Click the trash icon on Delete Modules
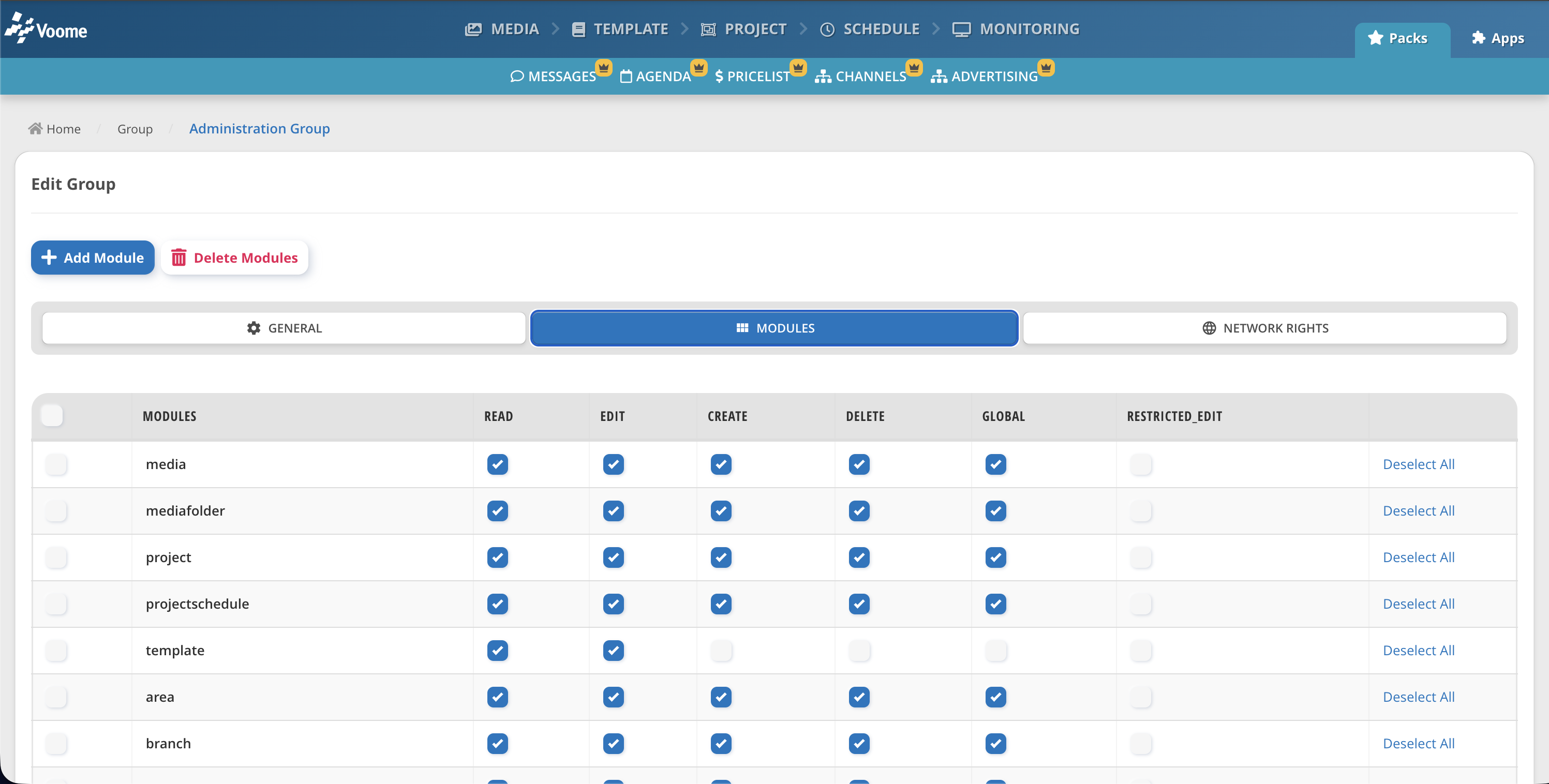Screen dimensions: 1549x784 click(x=178, y=258)
